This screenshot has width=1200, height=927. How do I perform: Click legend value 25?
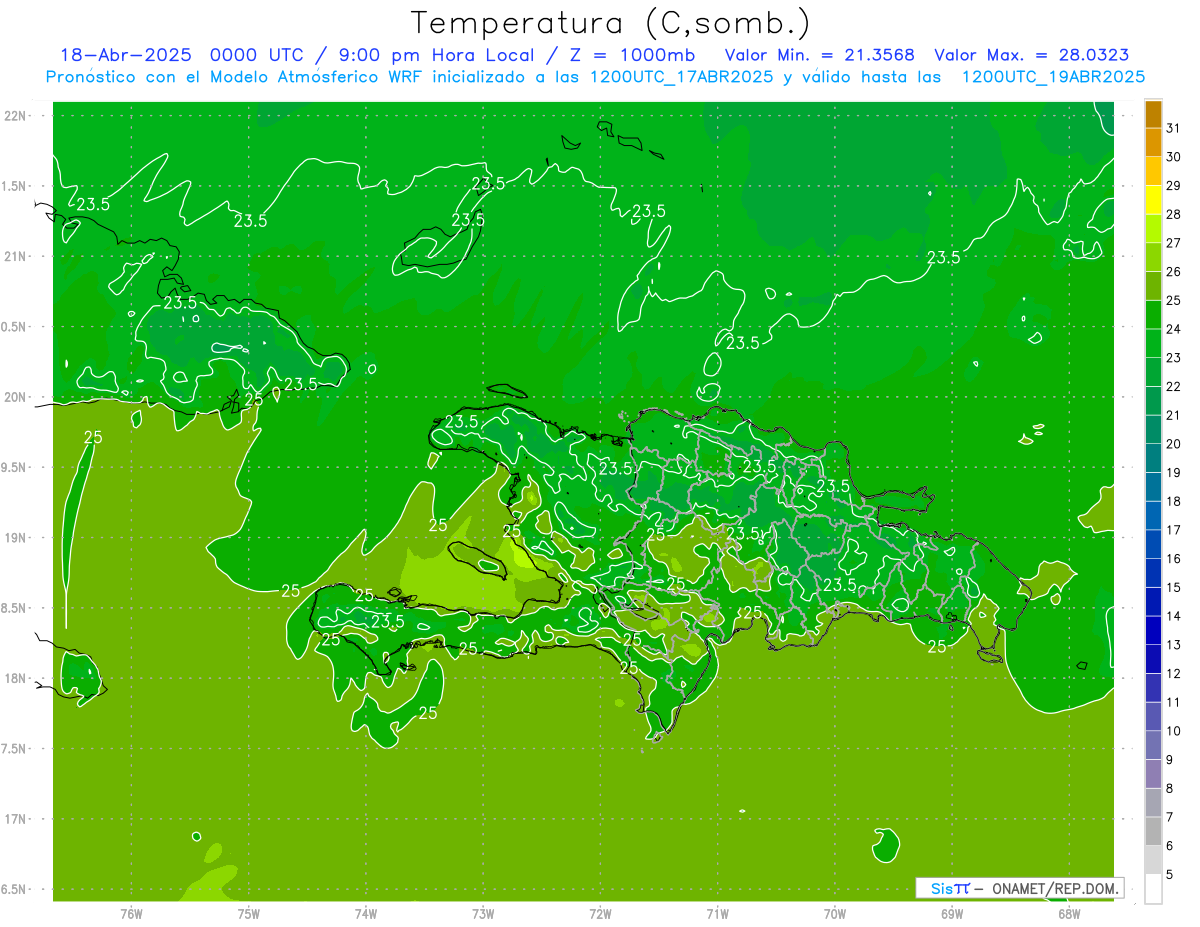(1173, 300)
